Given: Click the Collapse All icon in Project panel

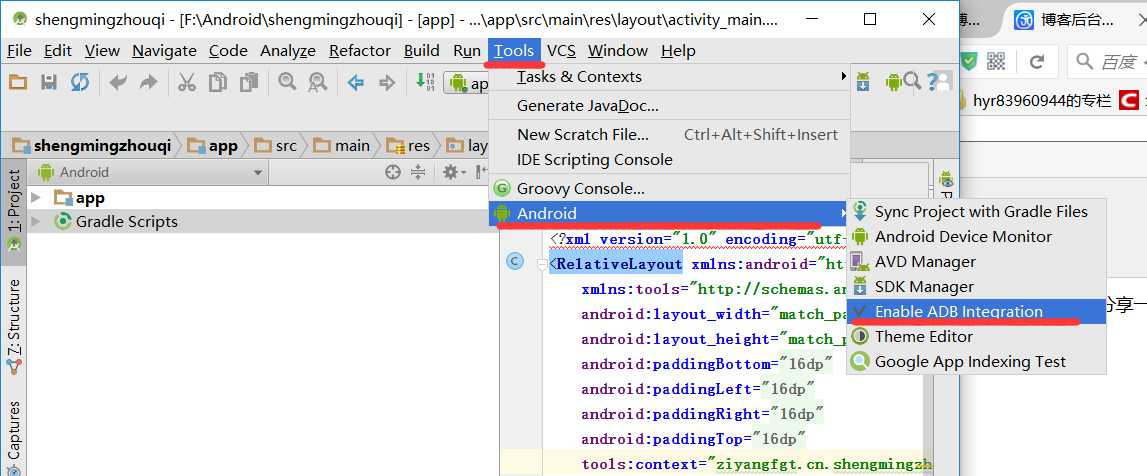Looking at the screenshot, I should tap(418, 173).
